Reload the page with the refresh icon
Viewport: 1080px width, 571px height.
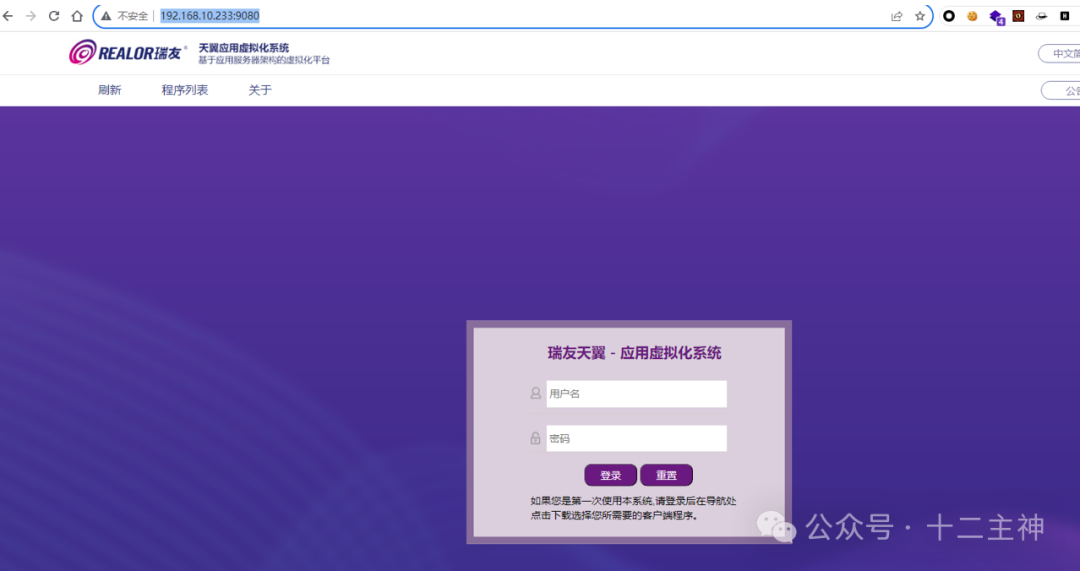pyautogui.click(x=54, y=16)
